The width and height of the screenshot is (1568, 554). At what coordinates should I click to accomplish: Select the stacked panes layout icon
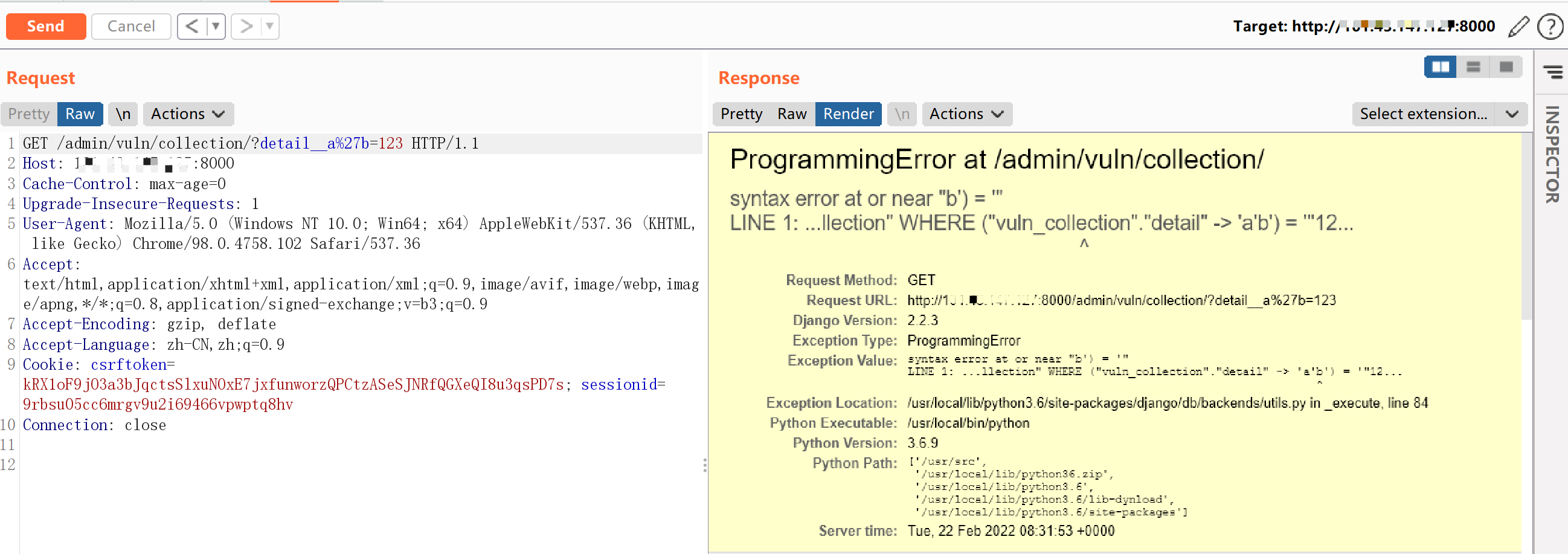pos(1473,67)
